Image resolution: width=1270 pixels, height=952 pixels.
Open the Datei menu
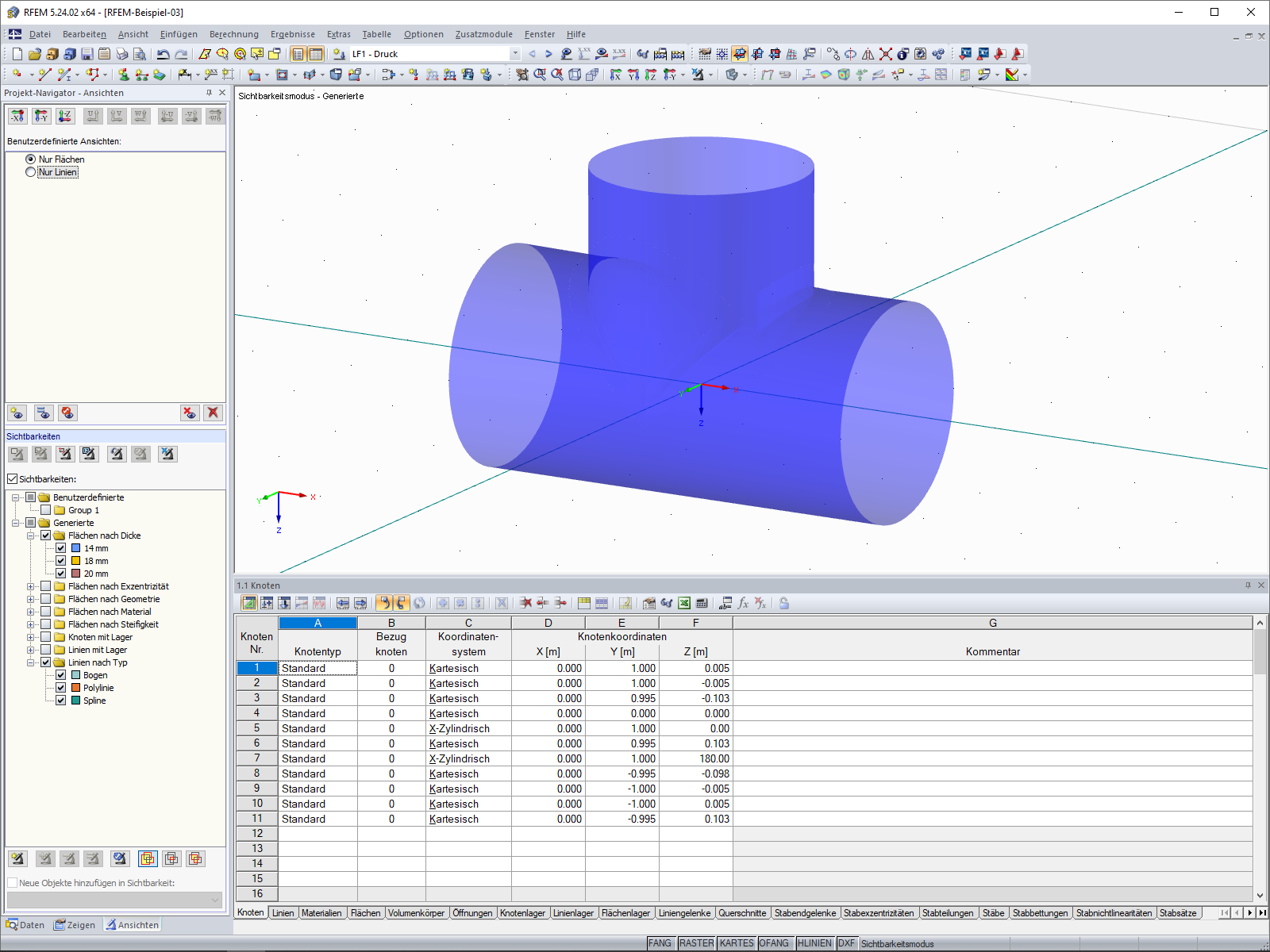click(40, 34)
